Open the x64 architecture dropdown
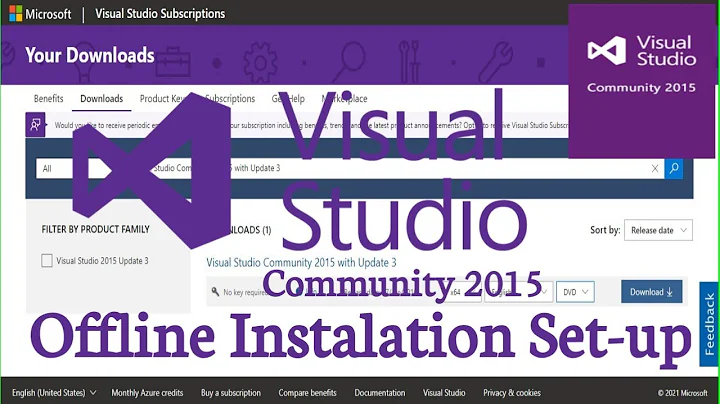 tap(462, 292)
